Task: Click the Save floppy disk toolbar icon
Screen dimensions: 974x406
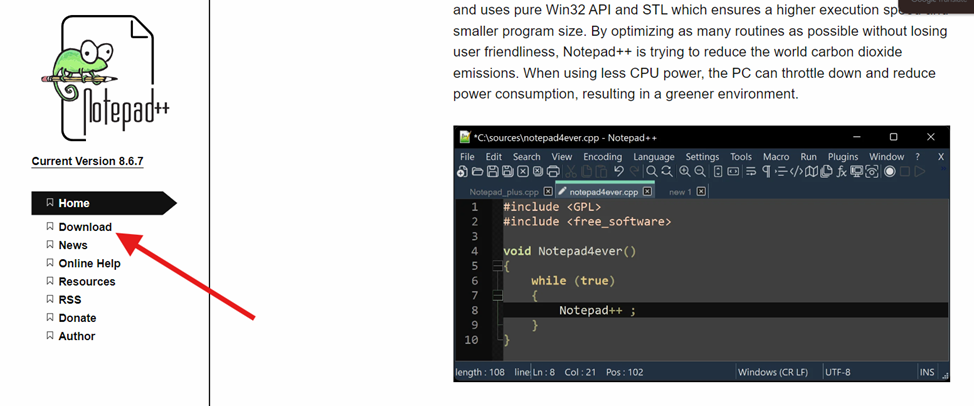Action: tap(493, 171)
